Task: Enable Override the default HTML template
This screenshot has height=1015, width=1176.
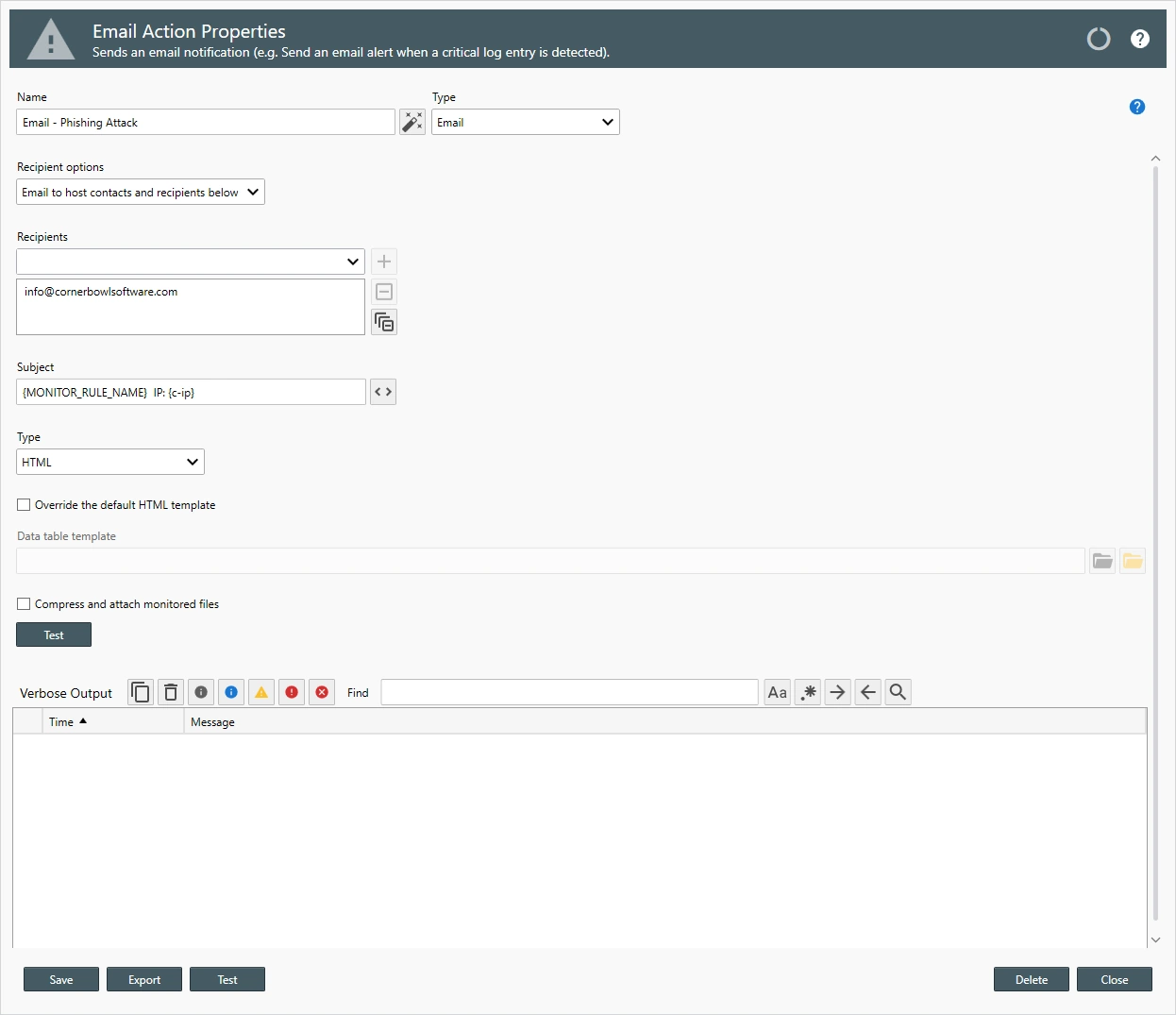Action: tap(25, 505)
